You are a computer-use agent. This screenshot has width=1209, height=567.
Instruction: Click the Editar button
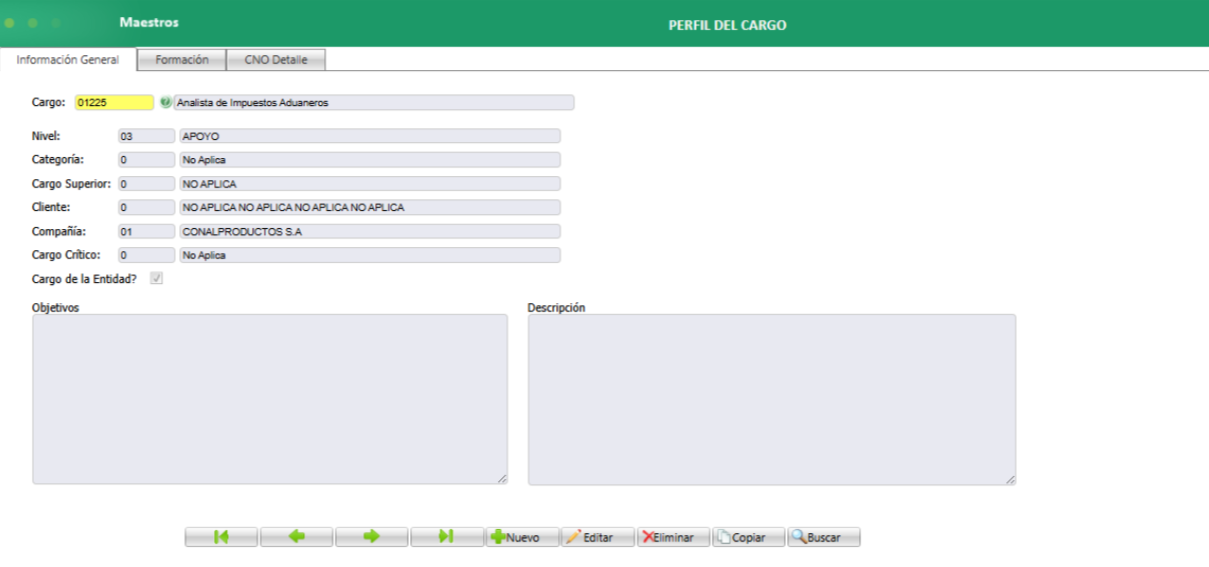pyautogui.click(x=598, y=537)
